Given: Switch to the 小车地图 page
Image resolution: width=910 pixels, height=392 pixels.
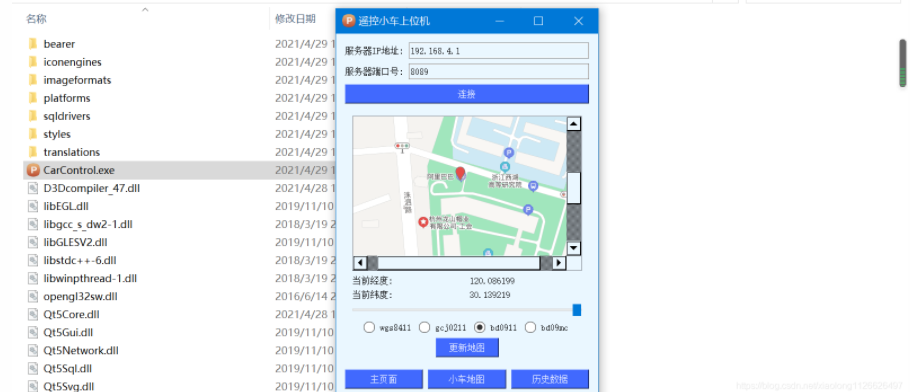Looking at the screenshot, I should 467,379.
